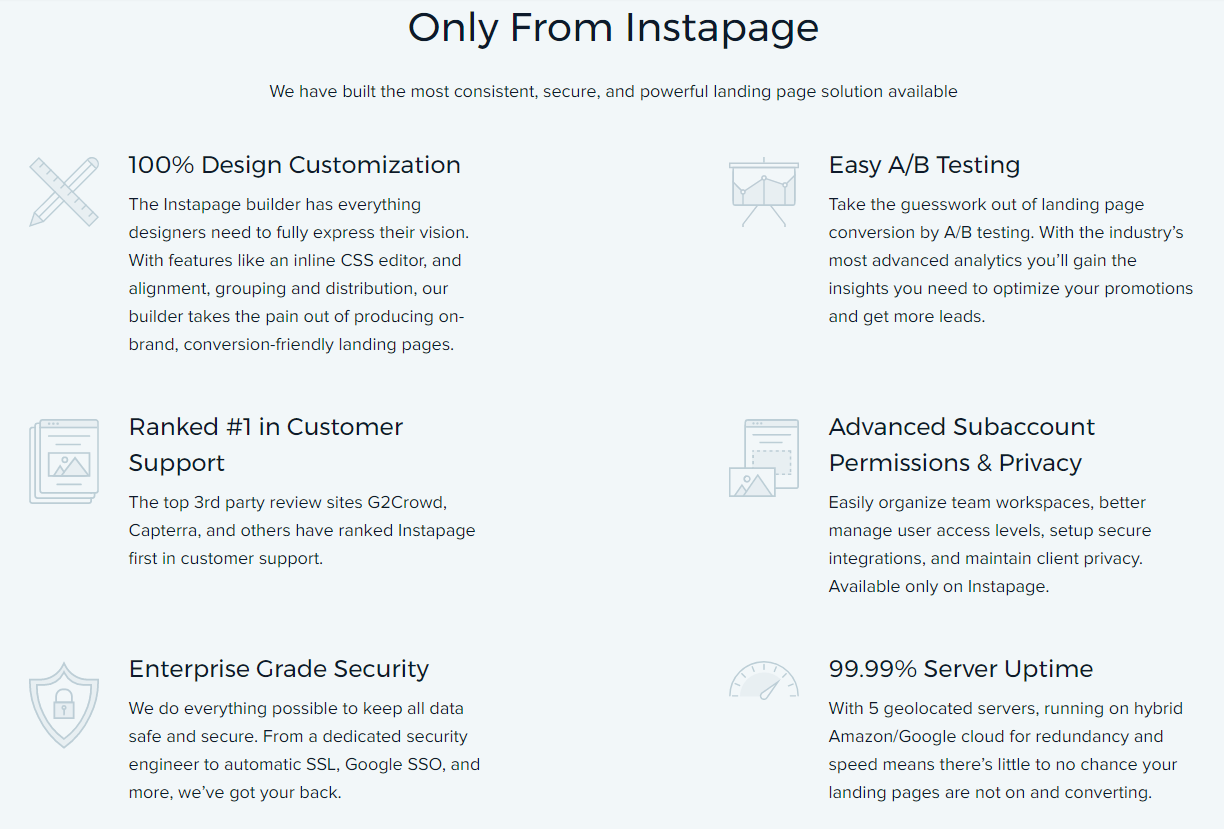This screenshot has width=1224, height=829.
Task: Click the Instapage builder description paragraph
Action: [298, 274]
